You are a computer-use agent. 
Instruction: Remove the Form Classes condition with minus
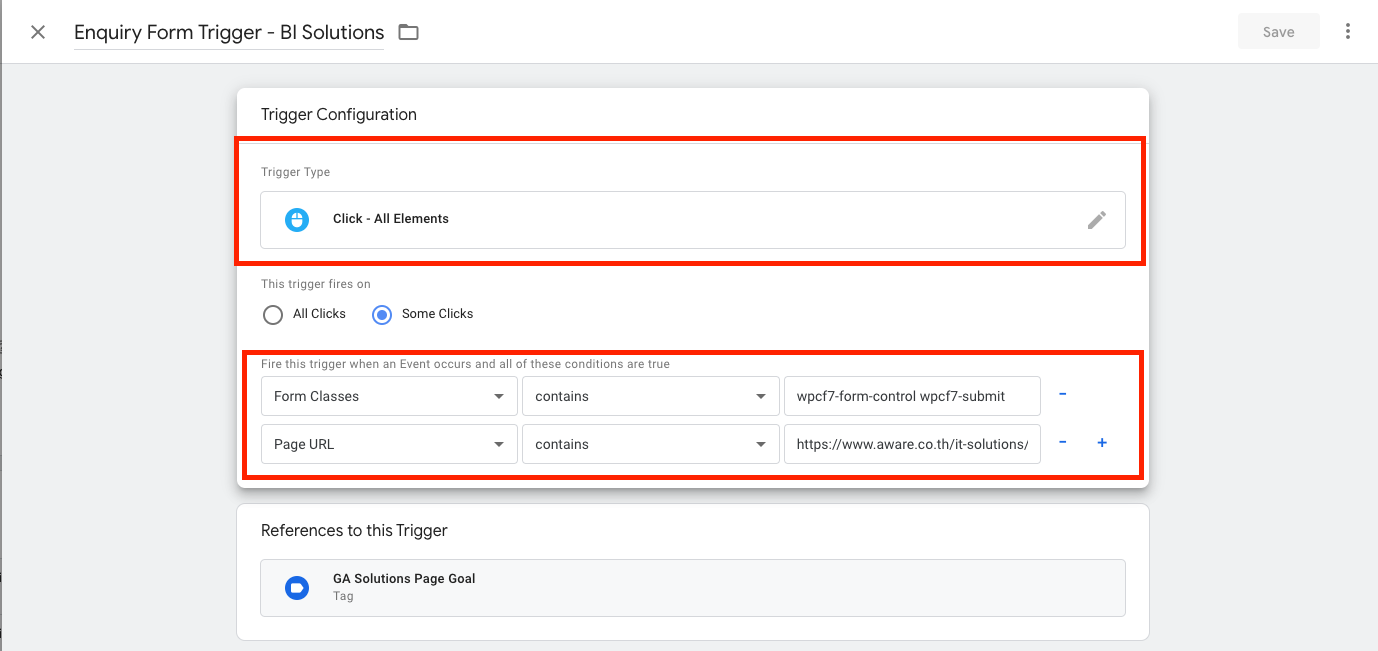[x=1062, y=395]
